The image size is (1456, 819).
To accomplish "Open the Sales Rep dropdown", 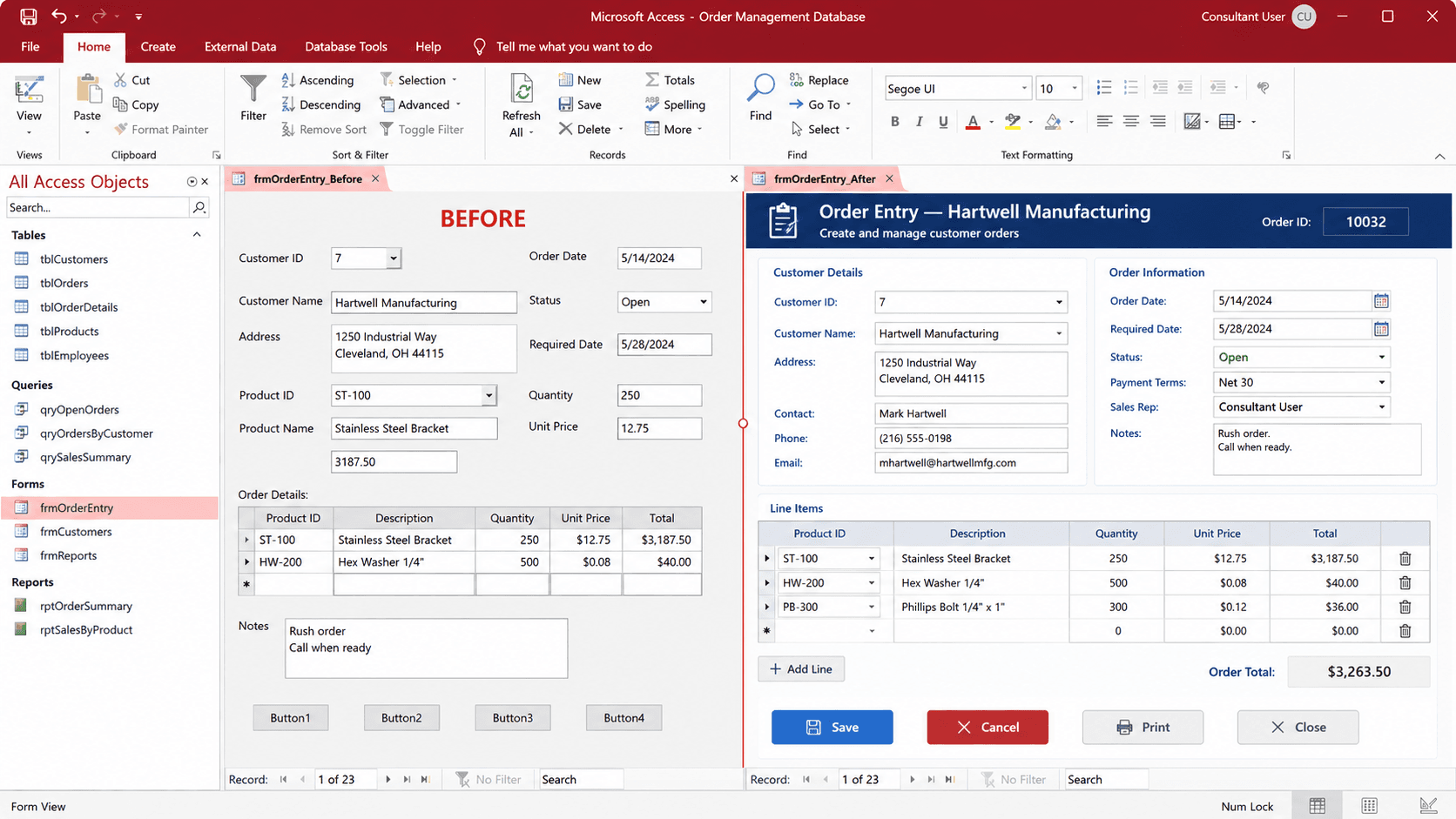I will click(x=1381, y=406).
